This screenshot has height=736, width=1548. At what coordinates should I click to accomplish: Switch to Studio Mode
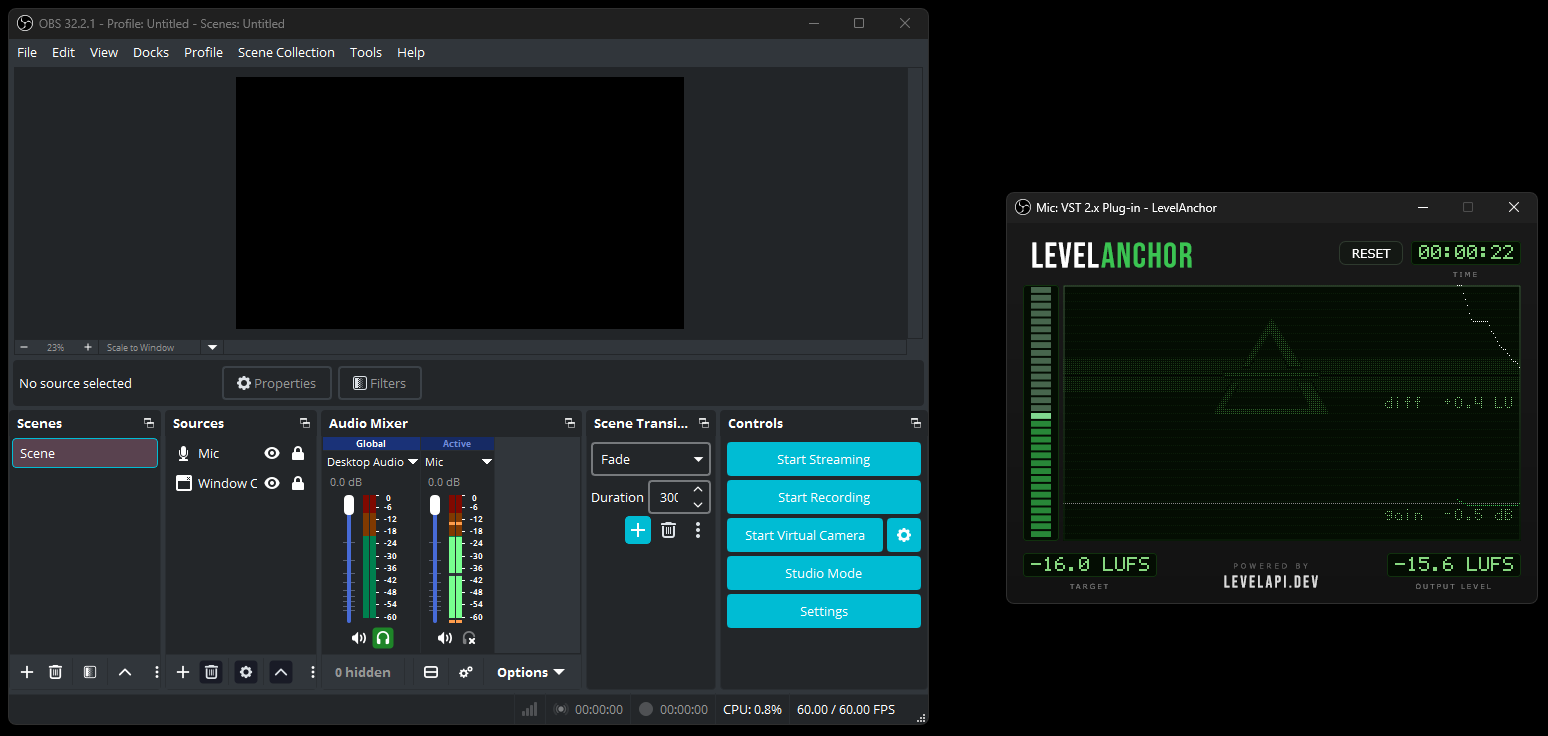point(824,573)
